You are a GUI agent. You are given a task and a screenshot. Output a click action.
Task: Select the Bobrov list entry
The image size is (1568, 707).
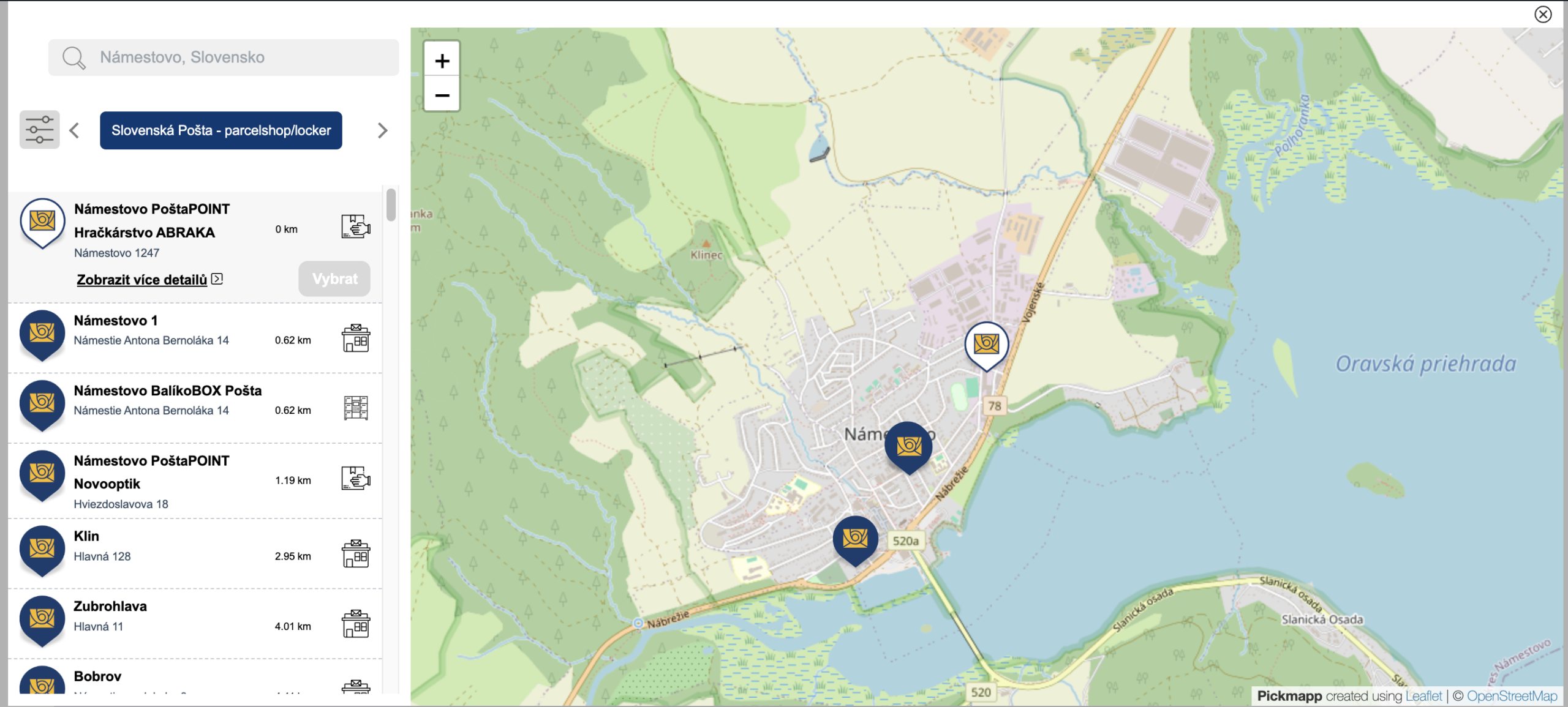click(x=195, y=677)
